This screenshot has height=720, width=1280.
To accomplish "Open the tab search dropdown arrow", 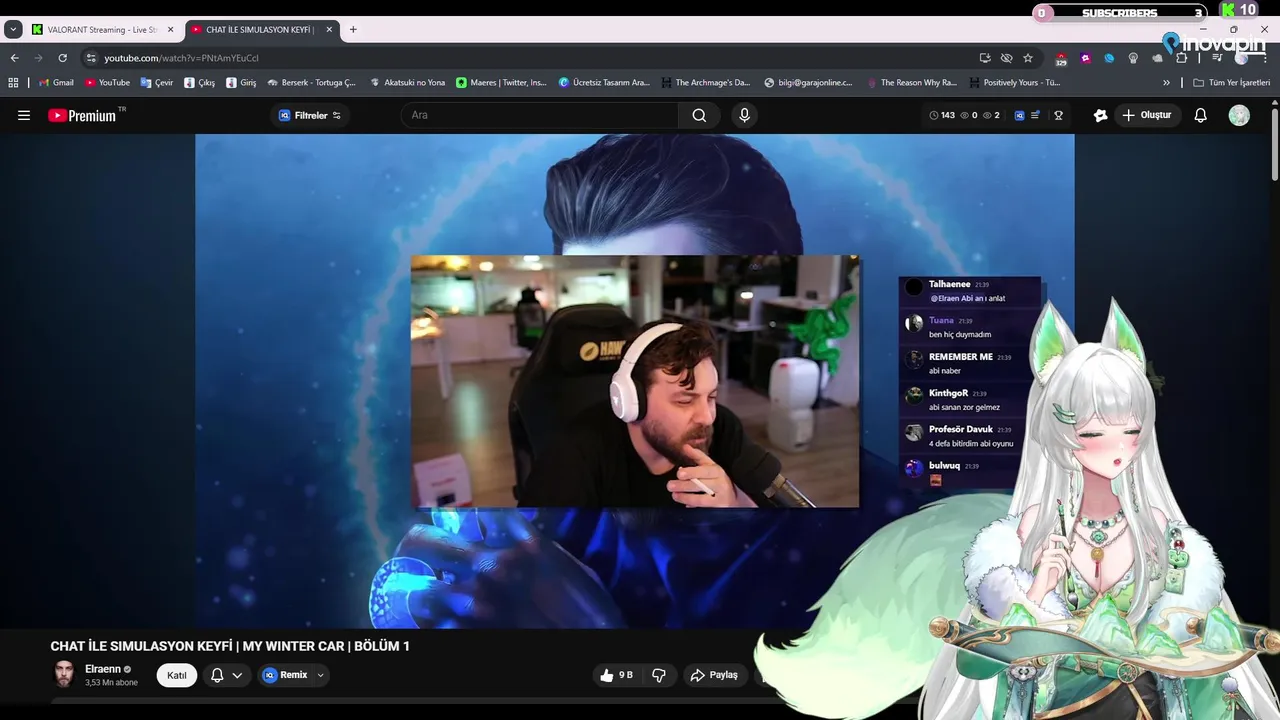I will point(13,30).
